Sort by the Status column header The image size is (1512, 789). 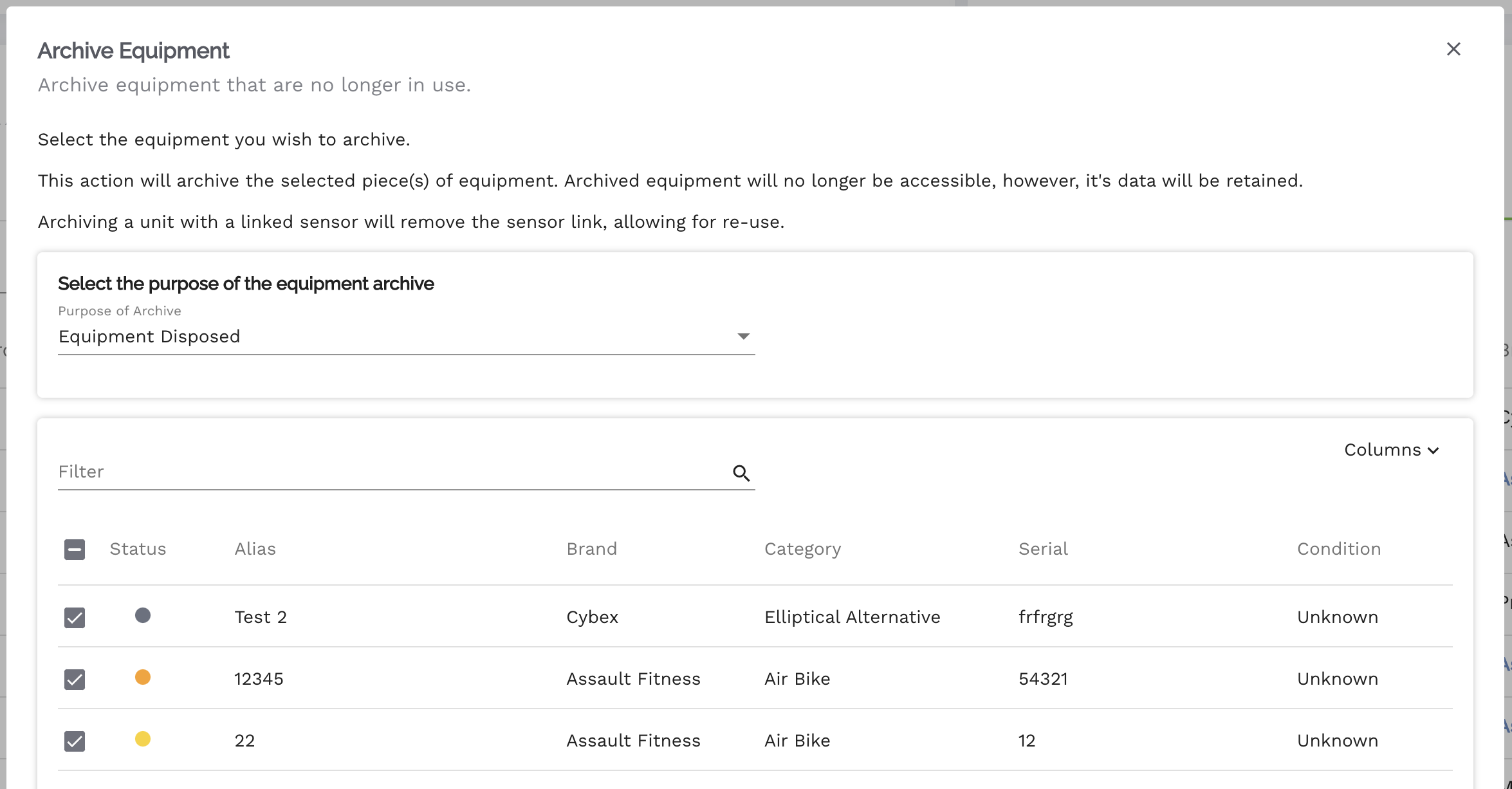pyautogui.click(x=138, y=549)
